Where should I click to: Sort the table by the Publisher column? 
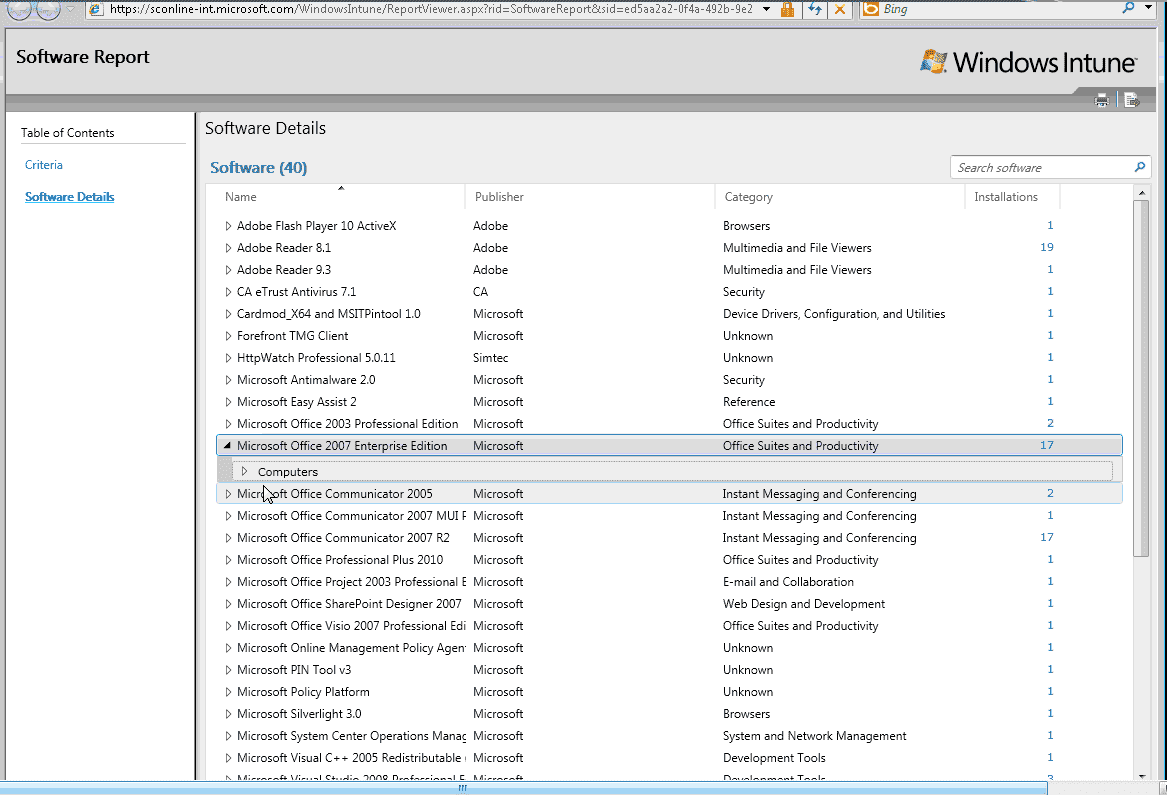(x=498, y=197)
